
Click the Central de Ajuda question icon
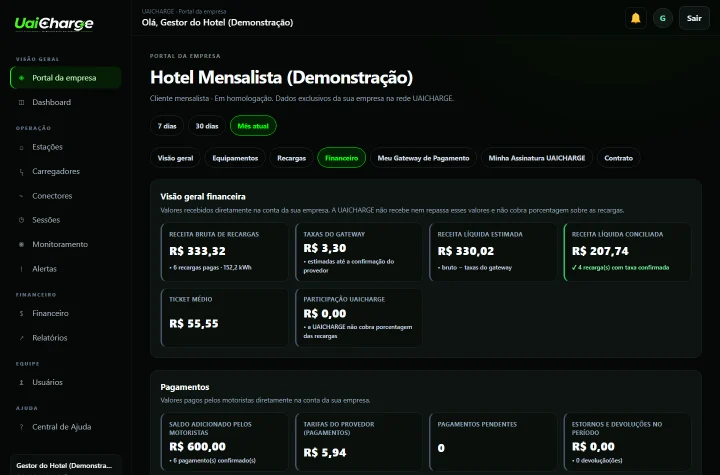tap(21, 427)
